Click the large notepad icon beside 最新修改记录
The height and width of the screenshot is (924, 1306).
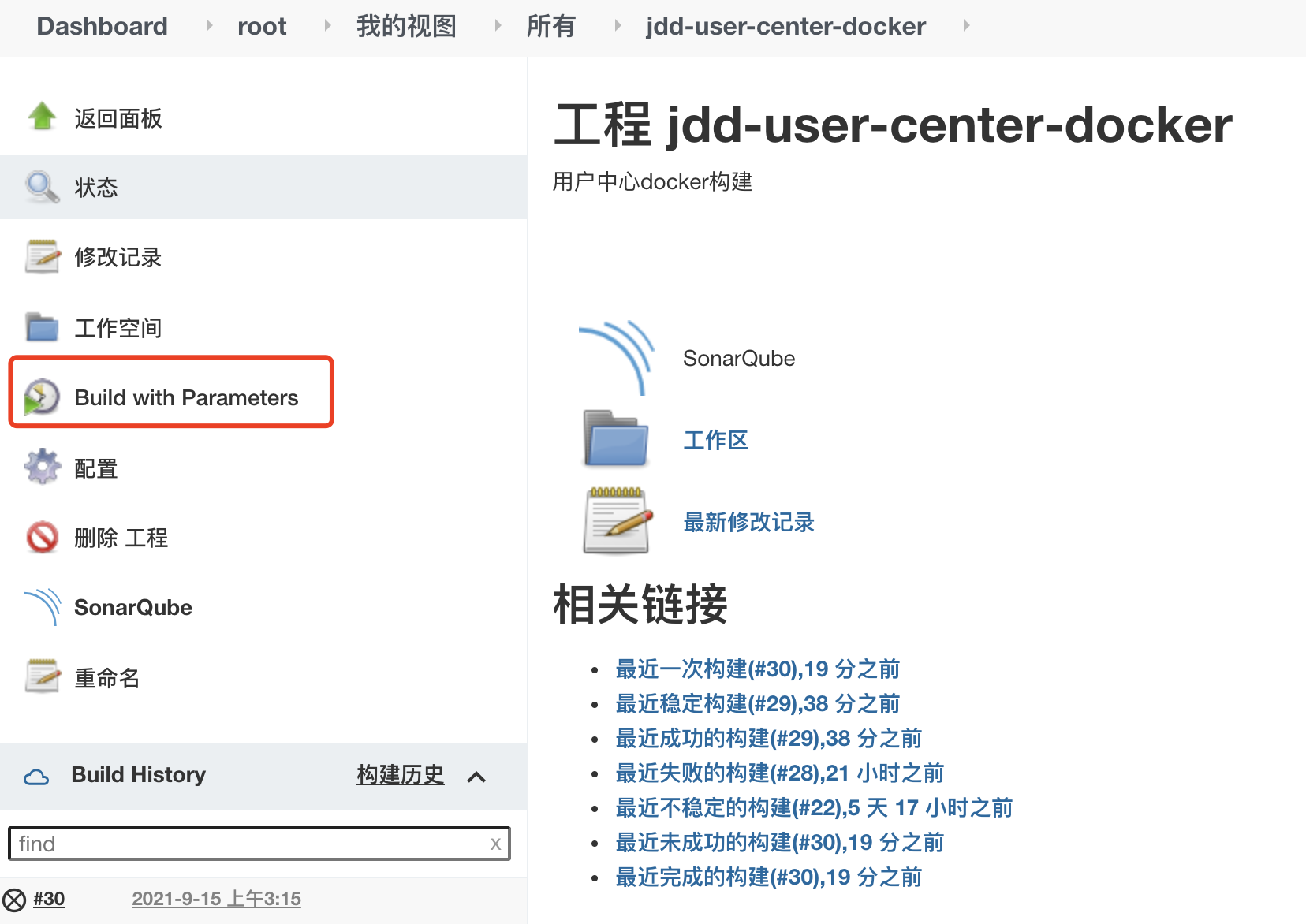pos(618,520)
